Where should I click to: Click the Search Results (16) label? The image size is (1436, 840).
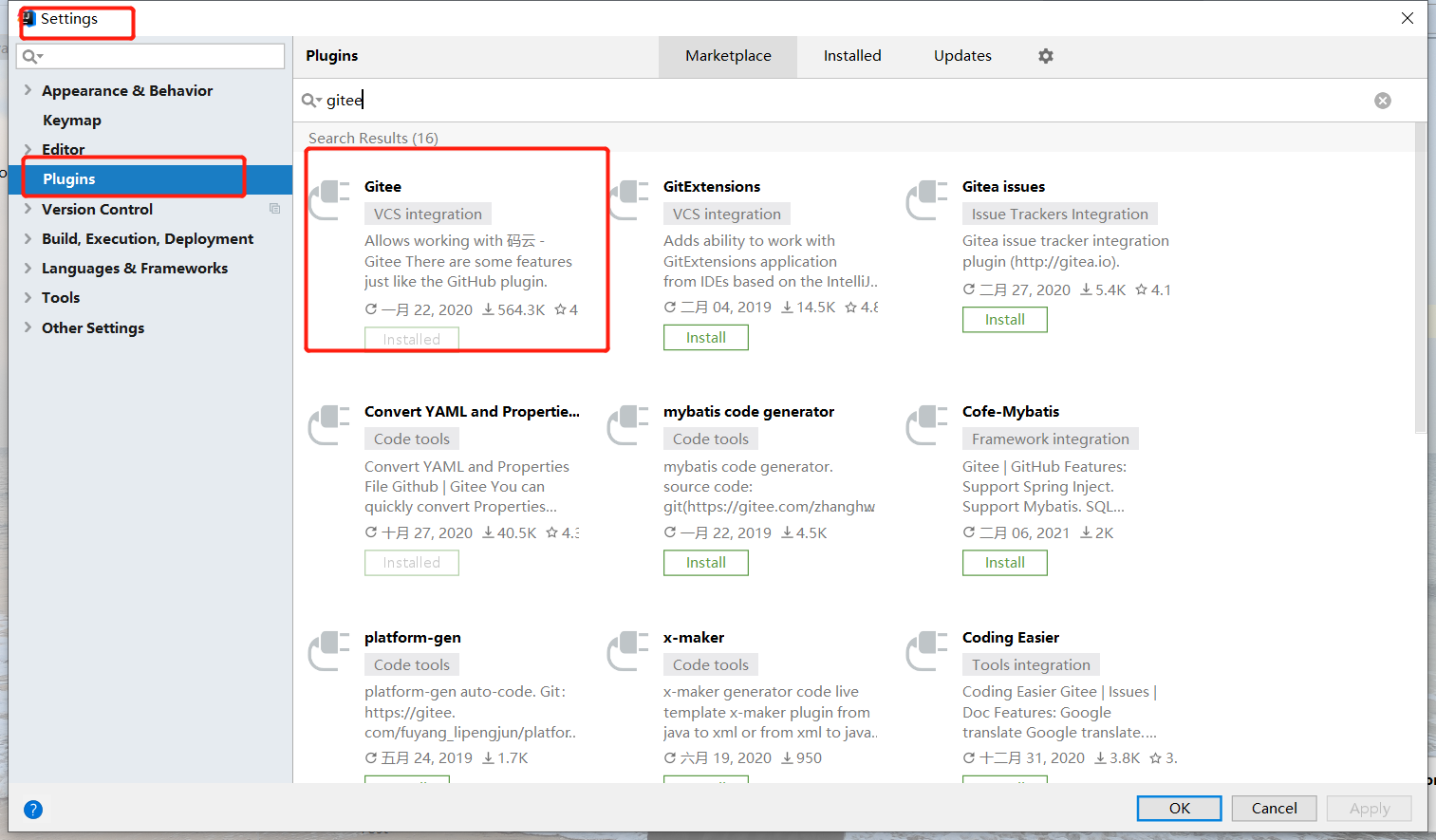373,139
